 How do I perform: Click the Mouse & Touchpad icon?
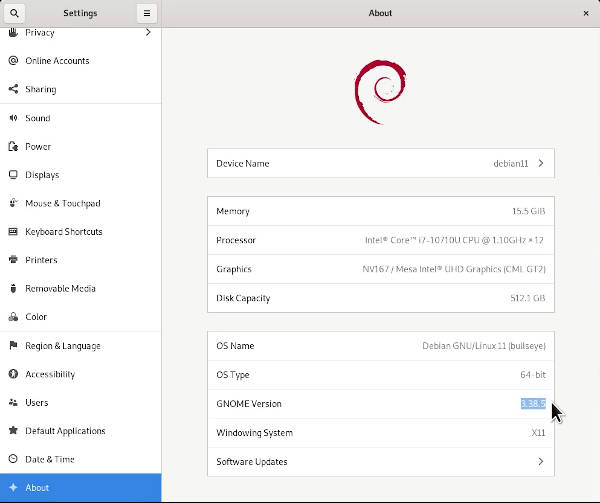coord(13,203)
